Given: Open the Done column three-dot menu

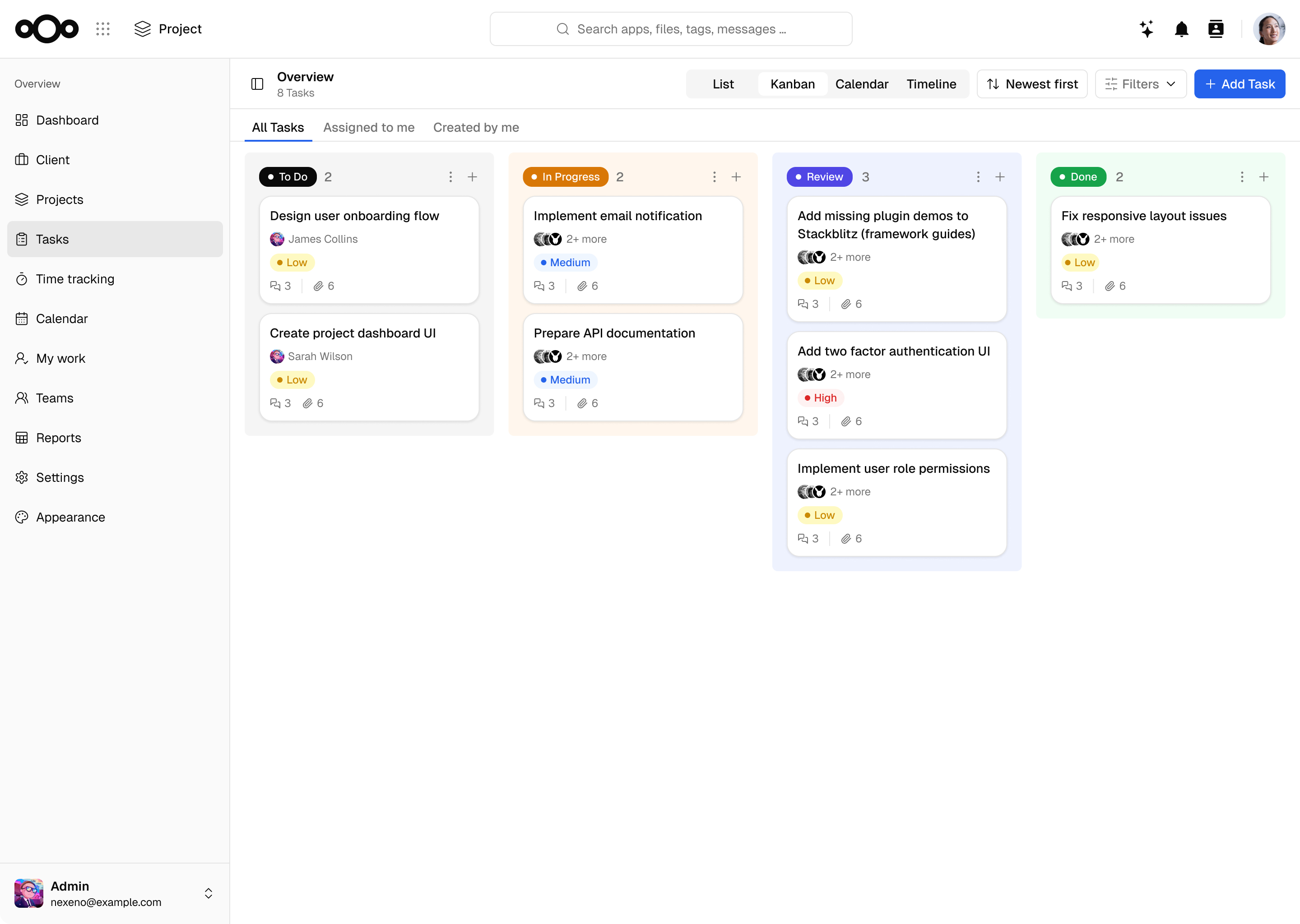Looking at the screenshot, I should click(x=1242, y=177).
